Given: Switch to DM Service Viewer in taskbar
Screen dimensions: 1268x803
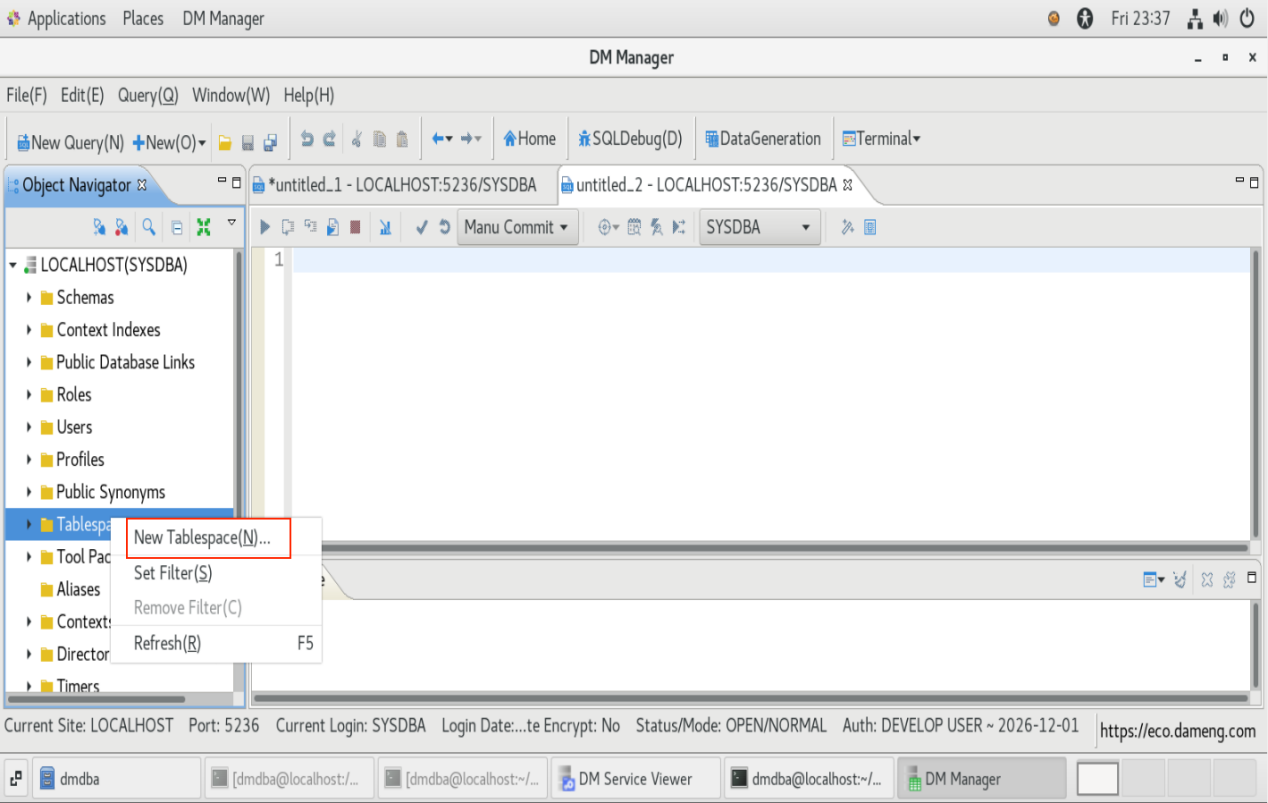Looking at the screenshot, I should pyautogui.click(x=636, y=778).
